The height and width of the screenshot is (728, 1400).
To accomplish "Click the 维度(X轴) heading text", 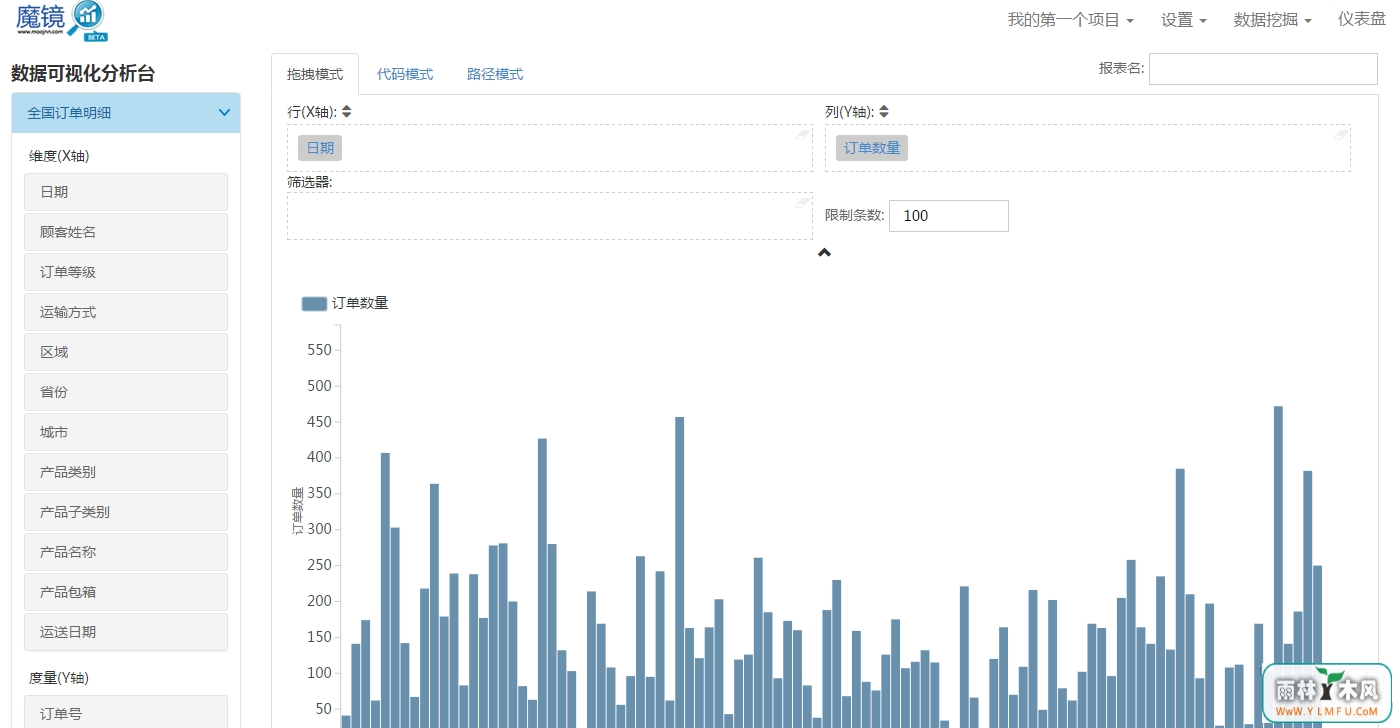I will point(59,156).
